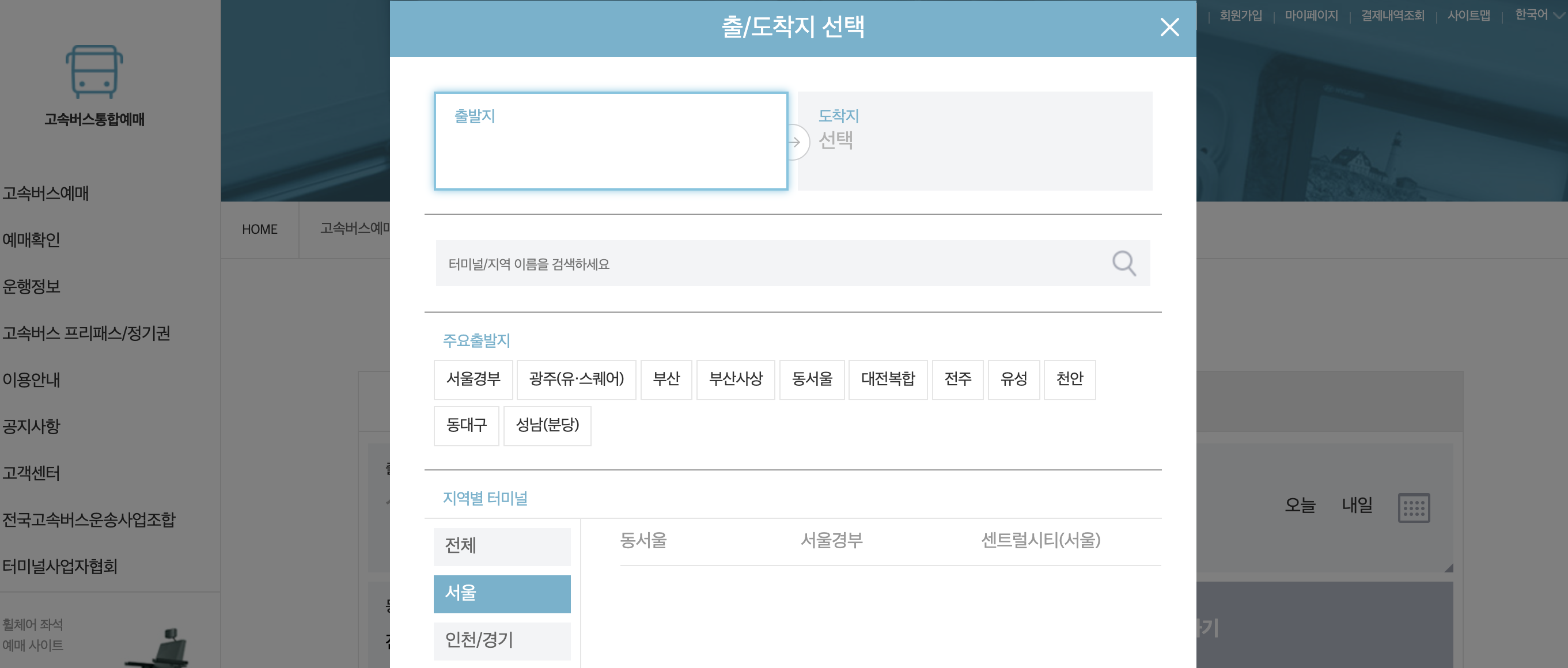Image resolution: width=1568 pixels, height=668 pixels.
Task: Choose 동대구 terminal
Action: [466, 426]
